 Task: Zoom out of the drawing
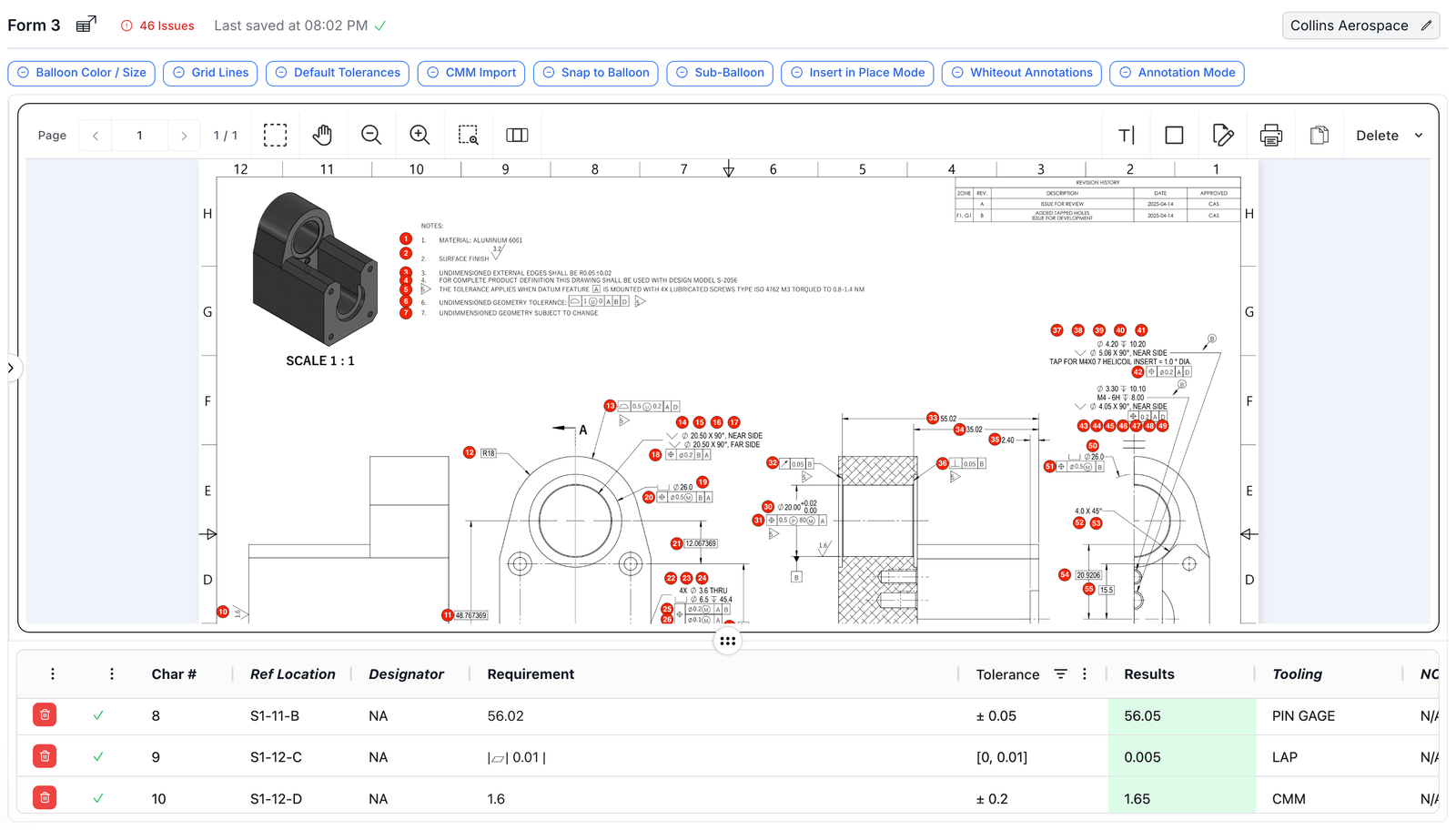[x=371, y=135]
